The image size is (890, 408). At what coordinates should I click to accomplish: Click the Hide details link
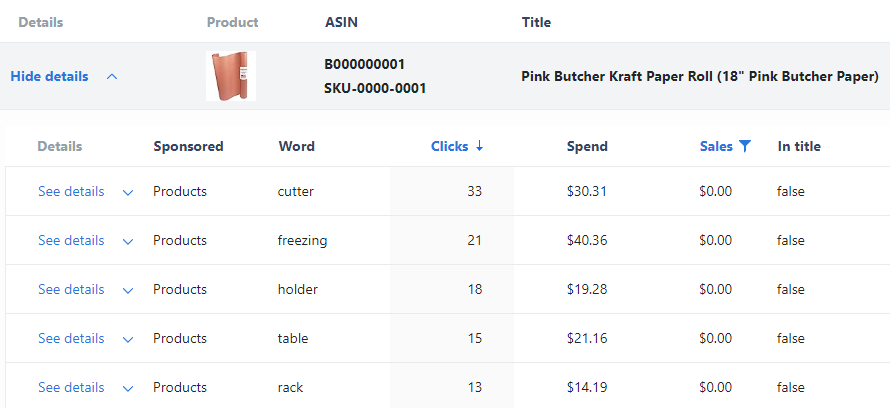click(49, 76)
